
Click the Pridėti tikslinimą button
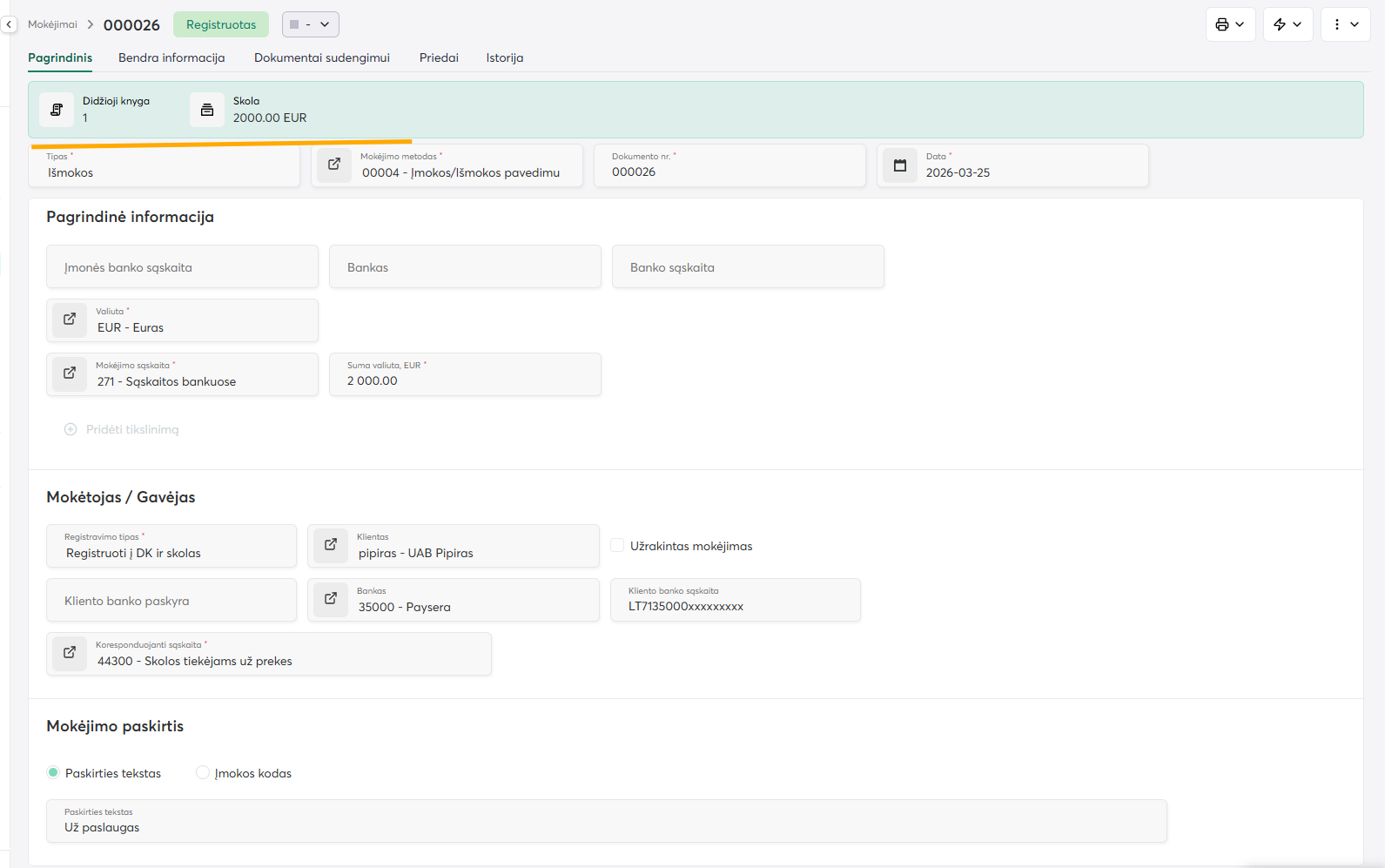(x=122, y=430)
